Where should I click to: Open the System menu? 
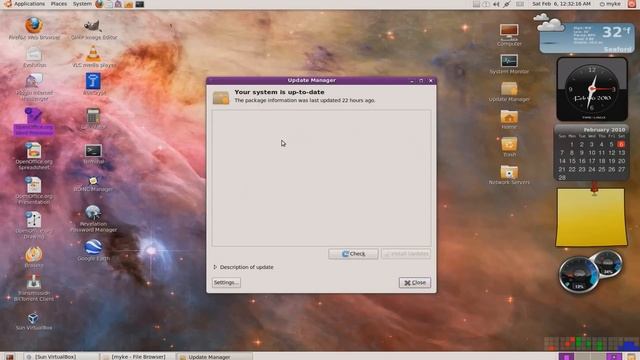(x=82, y=4)
